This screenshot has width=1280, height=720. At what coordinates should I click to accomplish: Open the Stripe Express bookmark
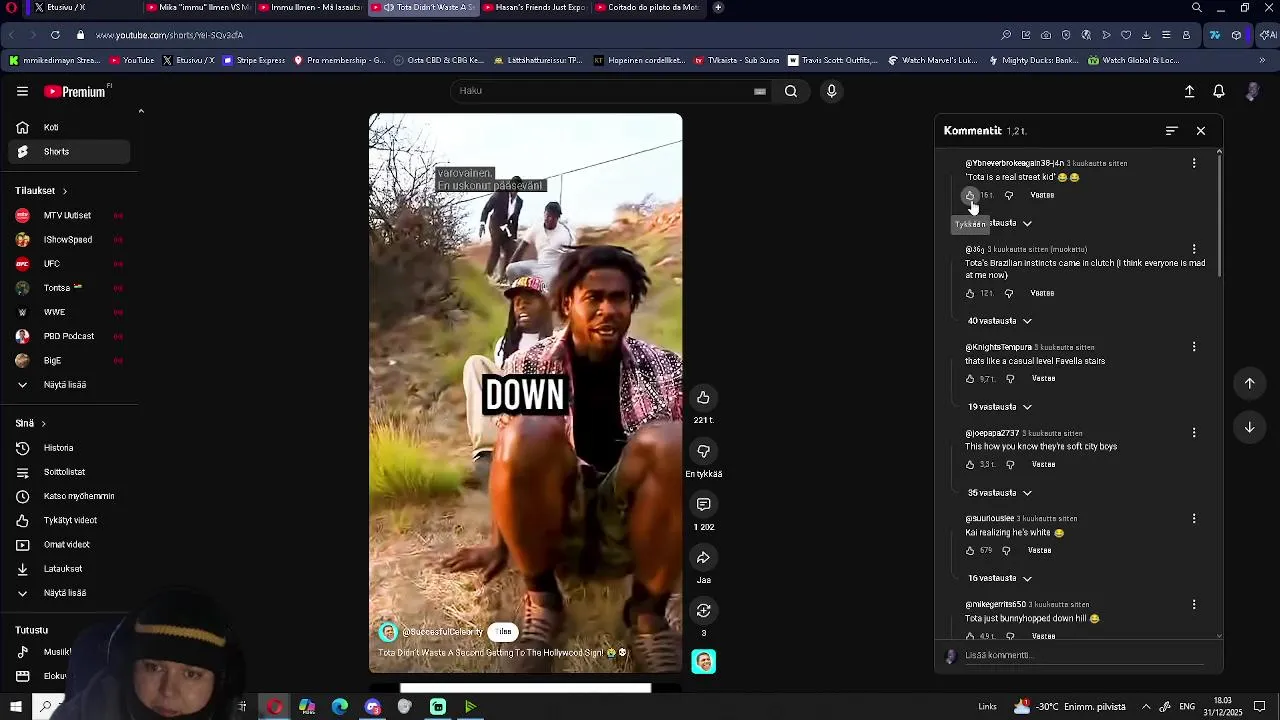pyautogui.click(x=254, y=60)
